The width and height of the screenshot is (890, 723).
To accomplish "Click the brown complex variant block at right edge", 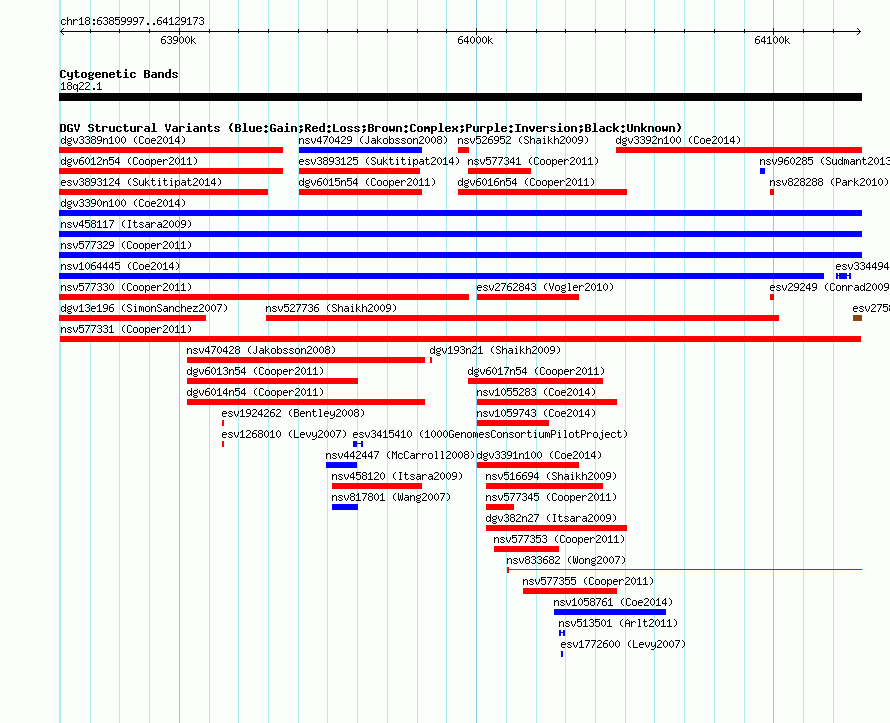I will click(x=857, y=318).
